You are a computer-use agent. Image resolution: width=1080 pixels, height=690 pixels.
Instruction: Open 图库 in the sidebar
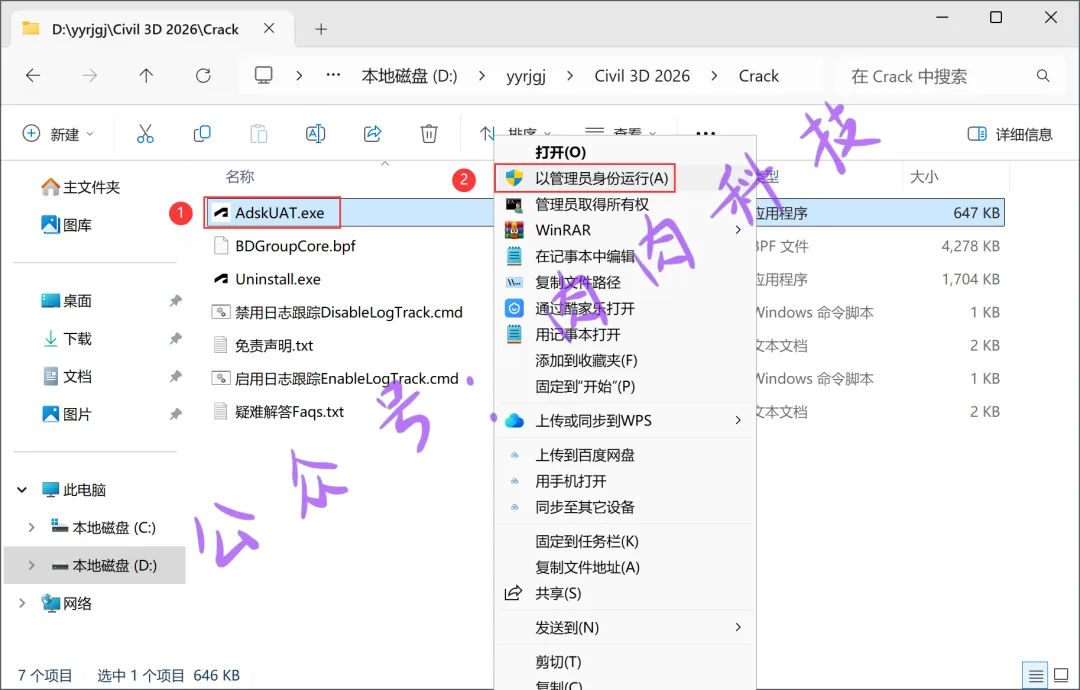[67, 225]
